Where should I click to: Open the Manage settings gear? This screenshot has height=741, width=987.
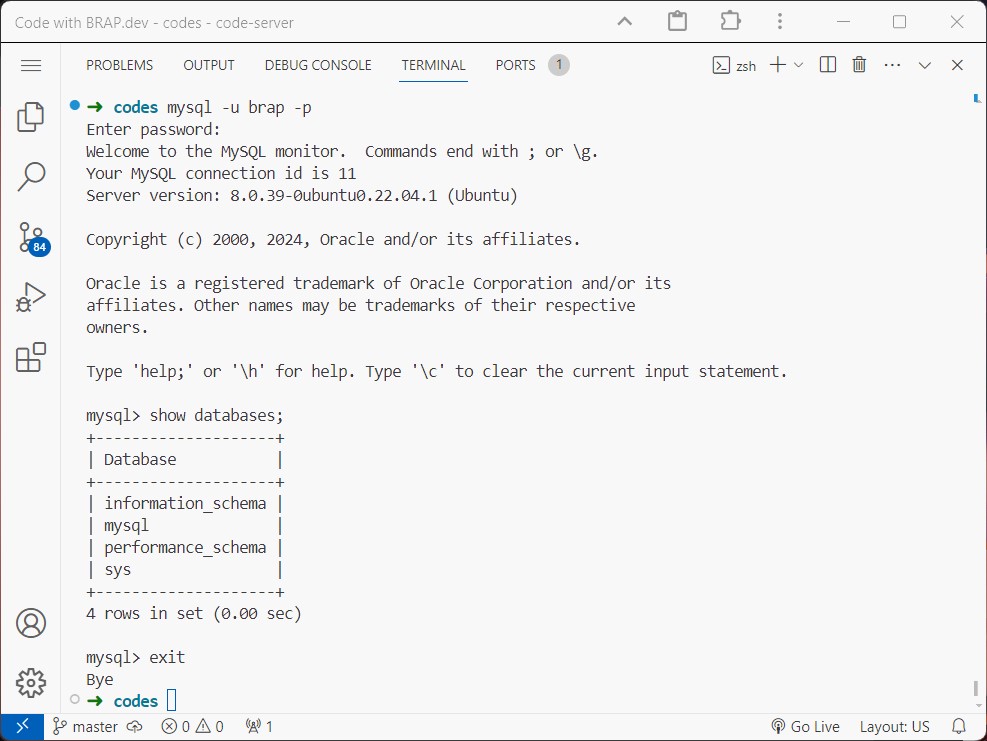30,682
